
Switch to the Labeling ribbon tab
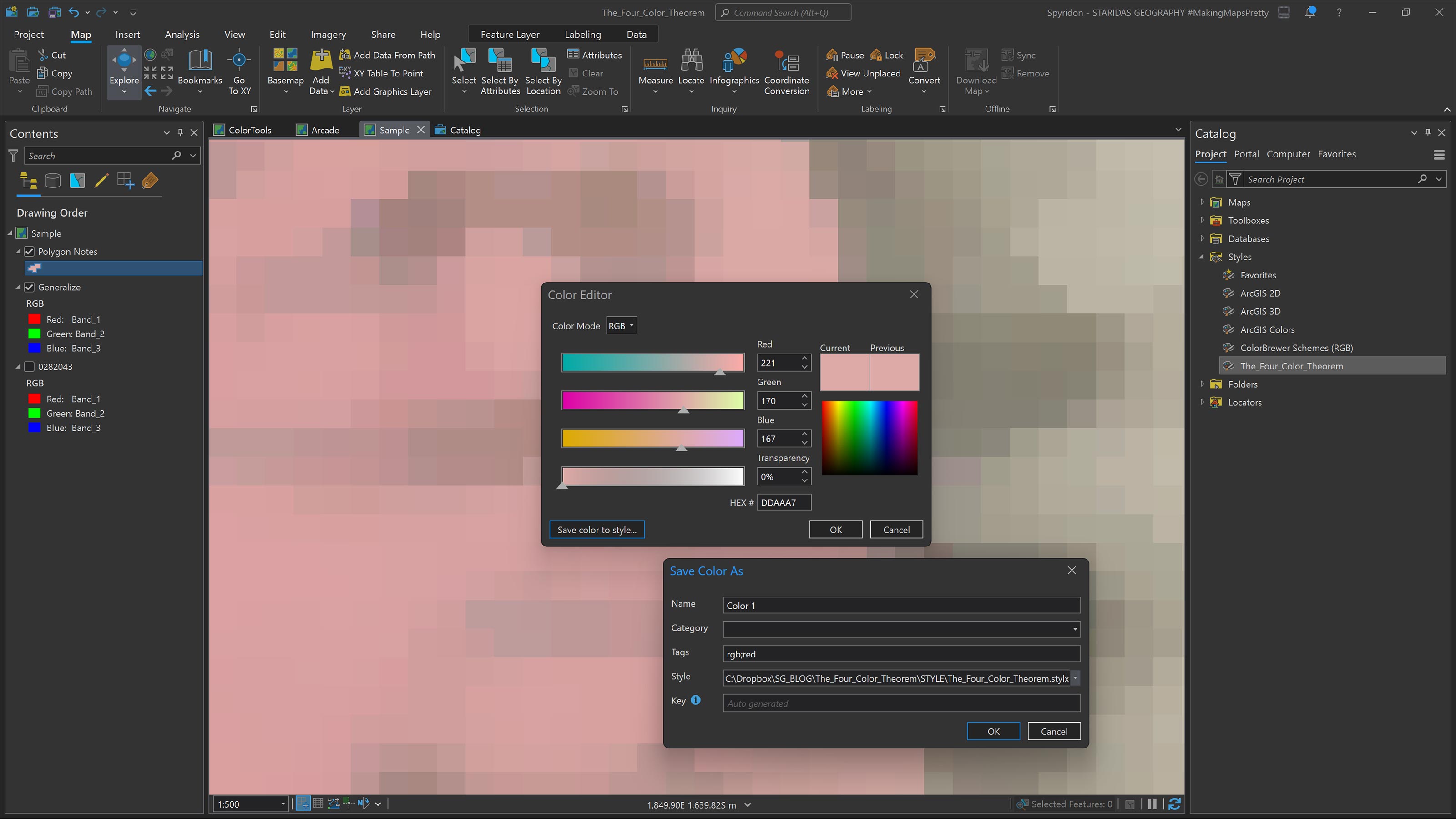pyautogui.click(x=582, y=34)
